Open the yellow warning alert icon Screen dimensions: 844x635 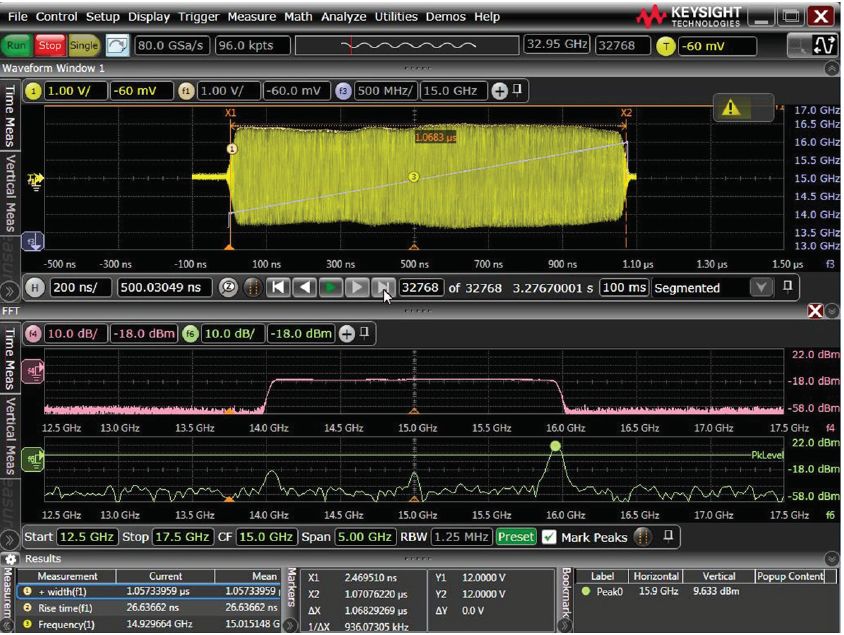click(x=731, y=108)
